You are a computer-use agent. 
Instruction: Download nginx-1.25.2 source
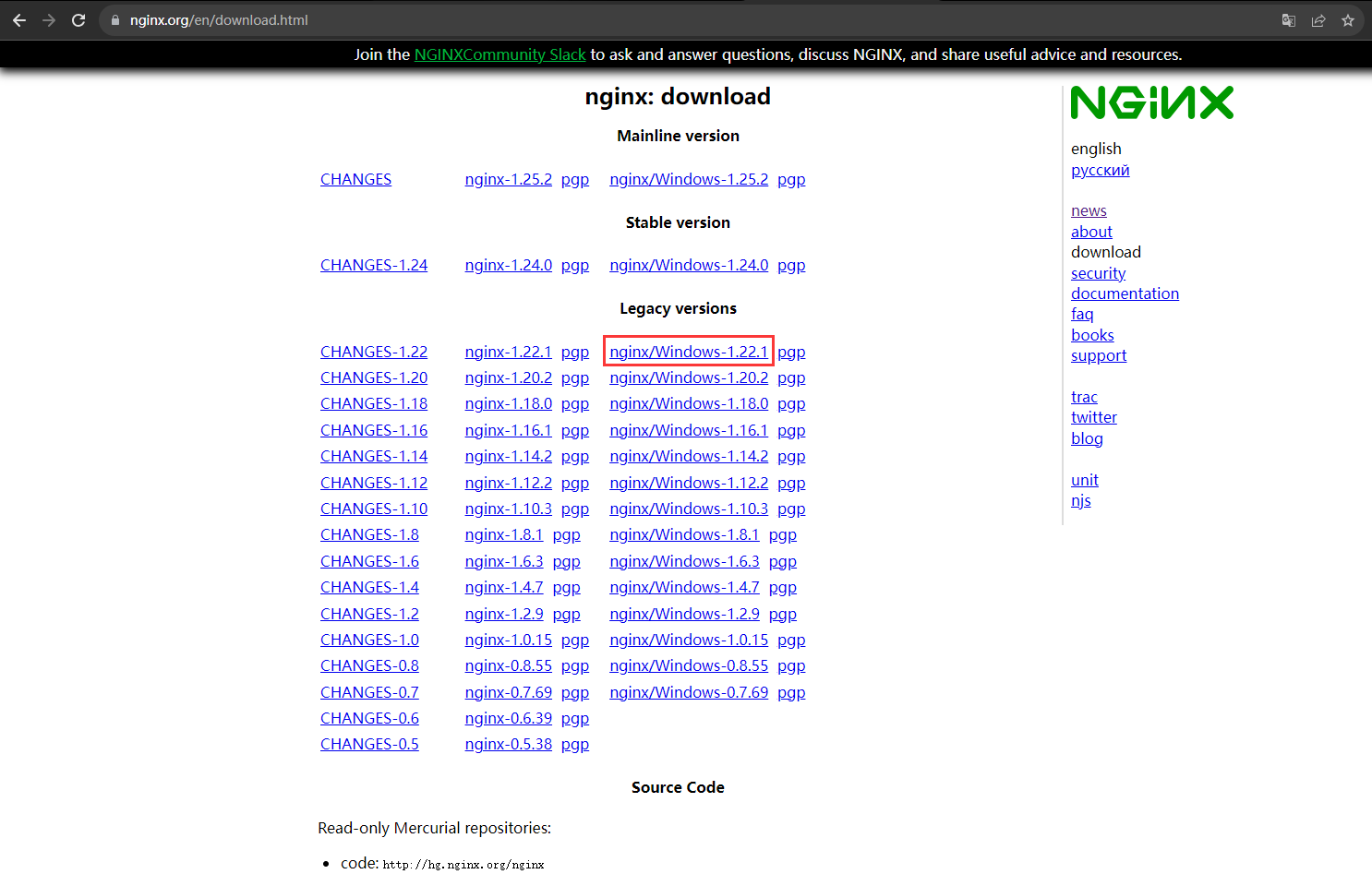point(508,179)
